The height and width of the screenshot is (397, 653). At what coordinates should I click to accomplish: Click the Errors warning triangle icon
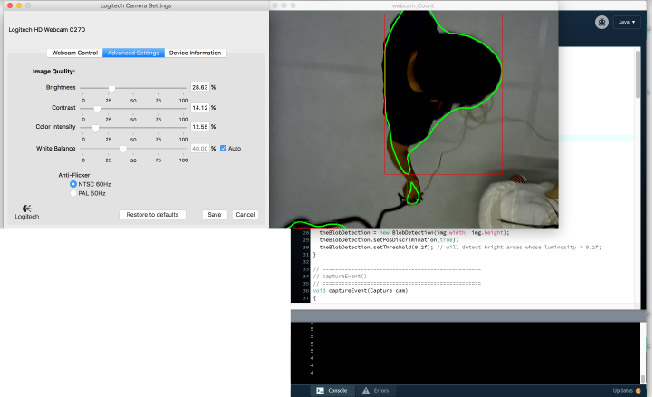point(366,390)
